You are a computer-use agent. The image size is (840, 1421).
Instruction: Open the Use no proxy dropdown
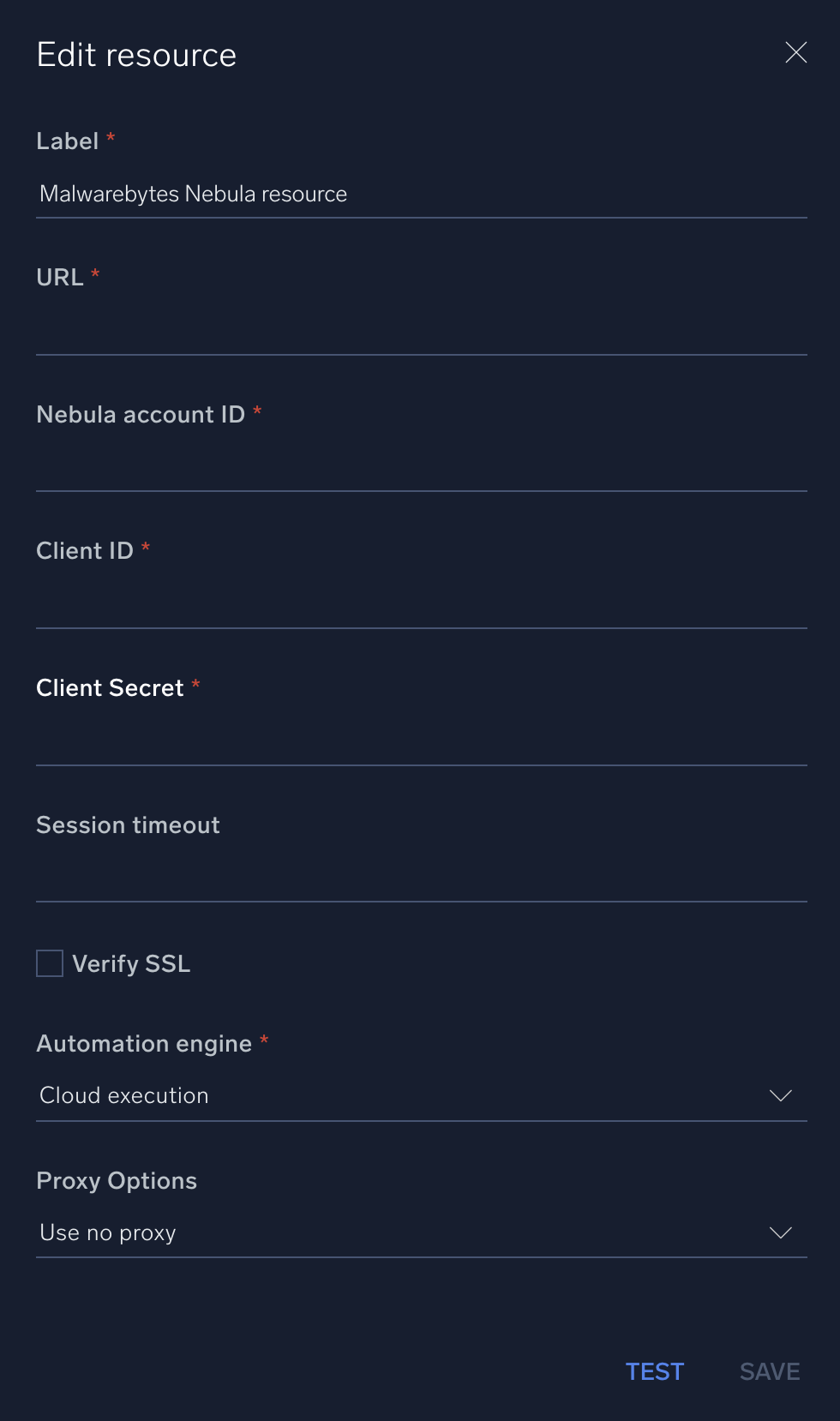(420, 1232)
